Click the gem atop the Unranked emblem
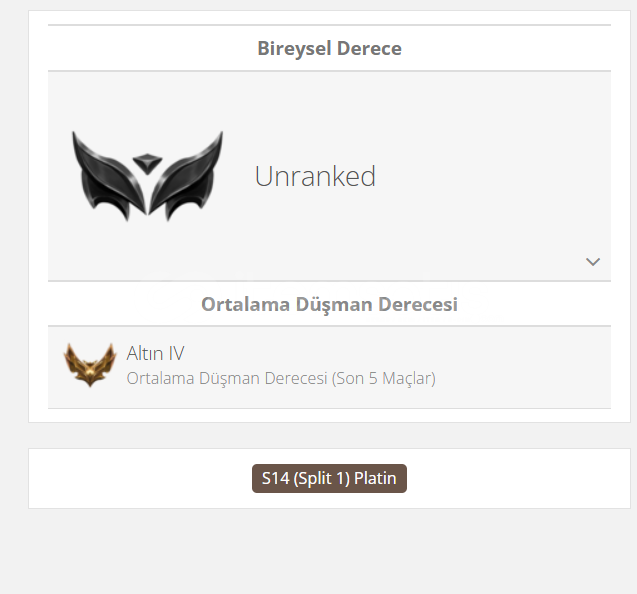 click(147, 163)
